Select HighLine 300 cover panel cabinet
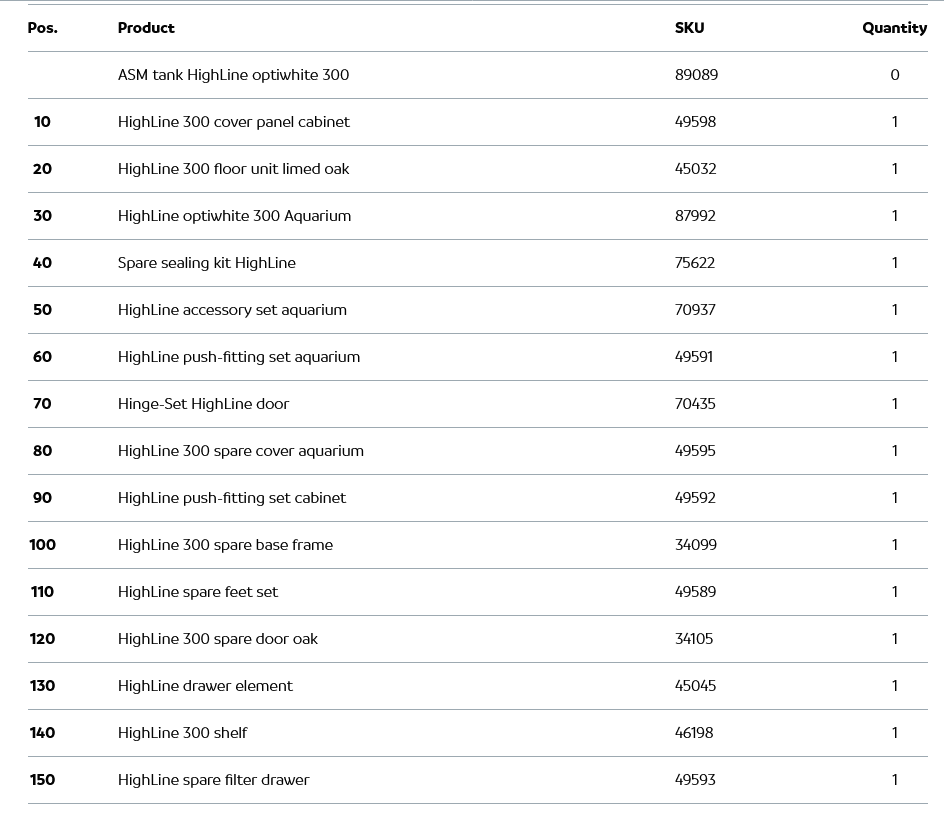The height and width of the screenshot is (816, 944). point(234,122)
